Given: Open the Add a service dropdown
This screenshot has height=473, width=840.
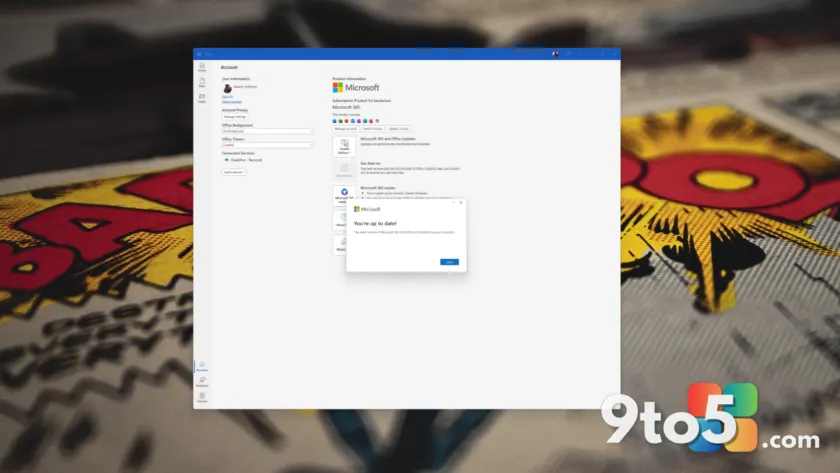Looking at the screenshot, I should [x=234, y=172].
